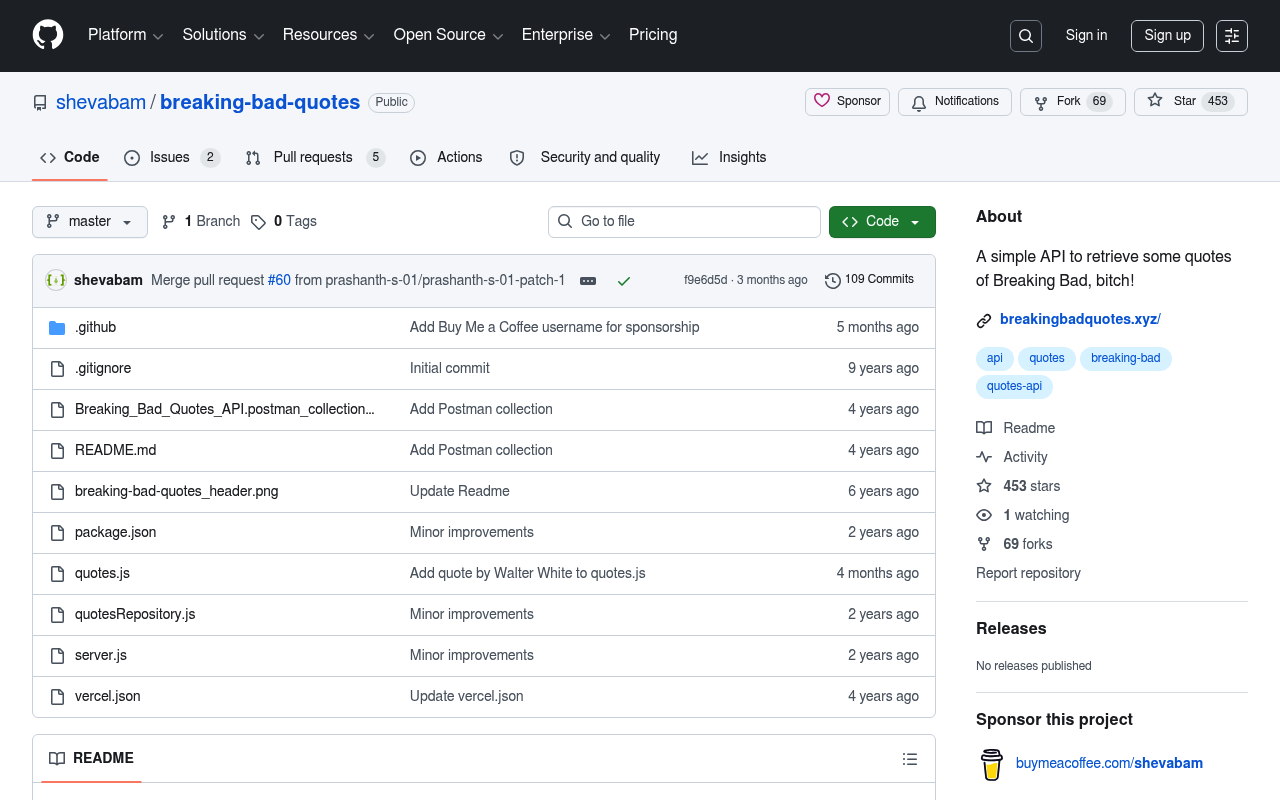Open vercel.json file

(x=108, y=696)
